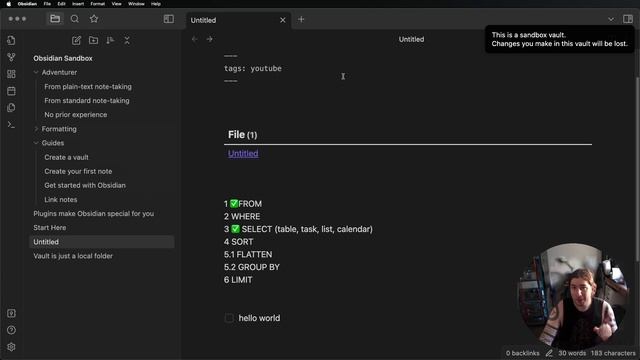Open the file explorer tab icon
Screen dimensions: 640x360
pyautogui.click(x=55, y=19)
